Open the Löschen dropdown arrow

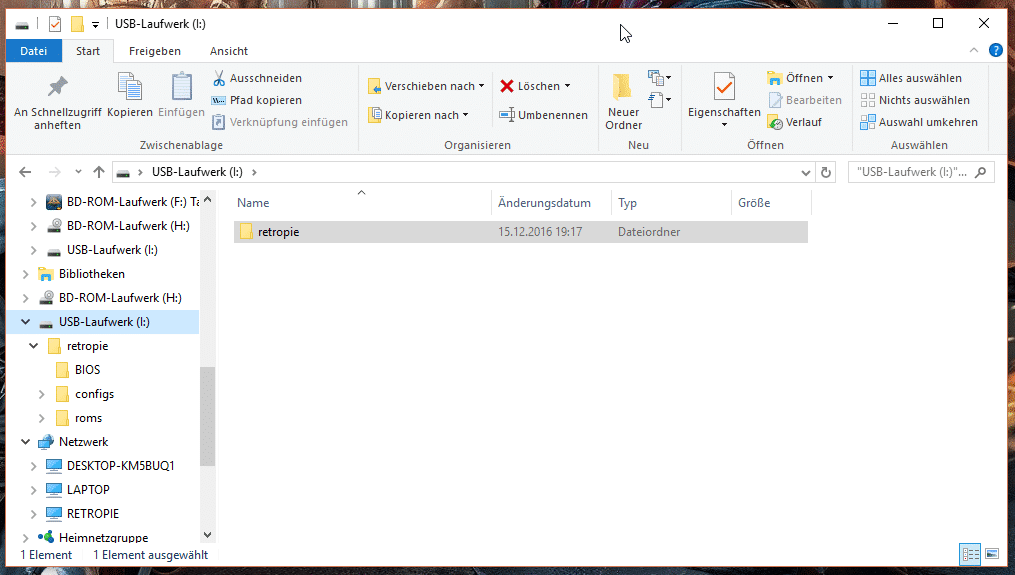tap(568, 86)
